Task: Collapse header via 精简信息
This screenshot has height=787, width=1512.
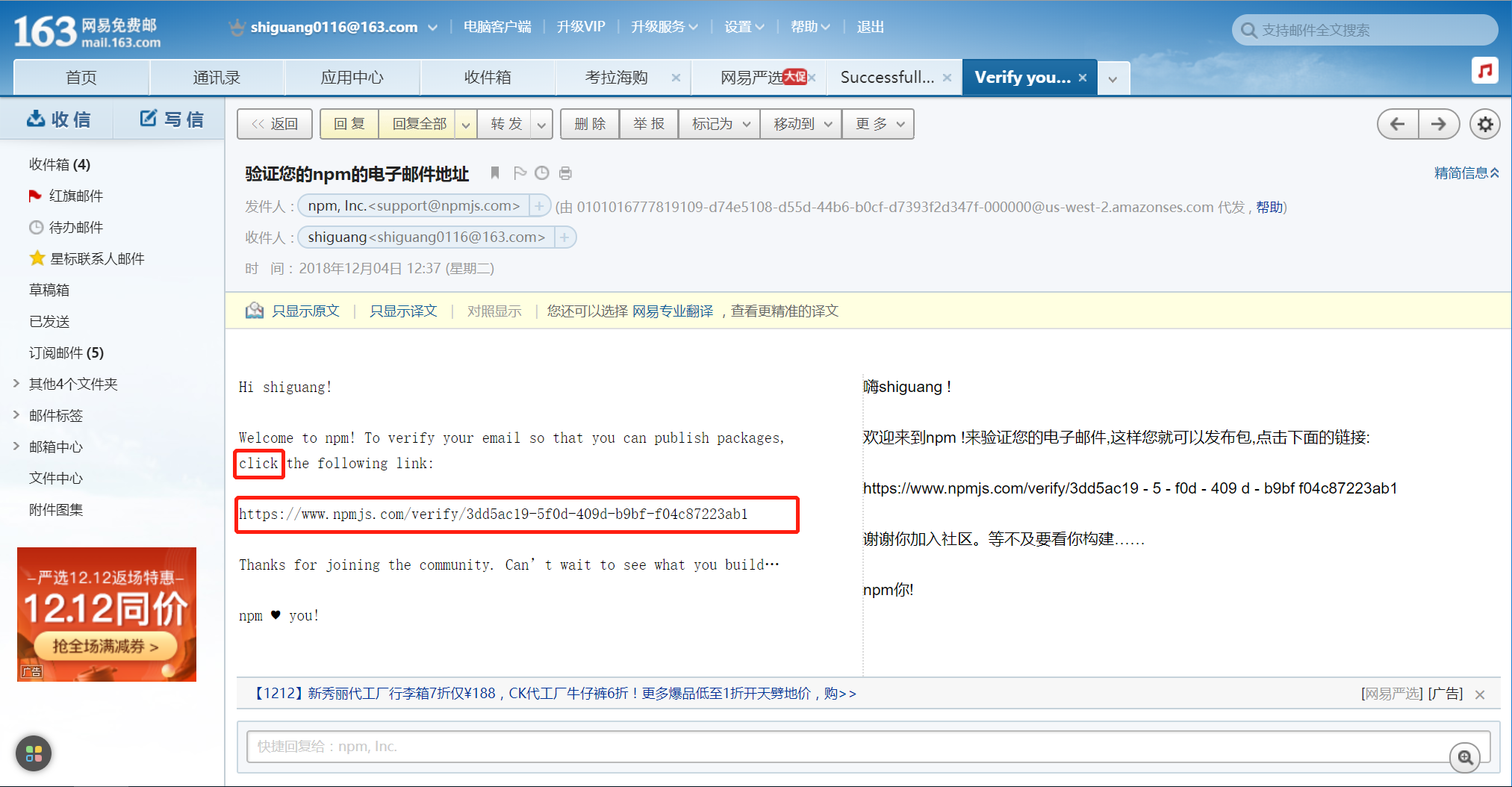Action: (x=1466, y=173)
